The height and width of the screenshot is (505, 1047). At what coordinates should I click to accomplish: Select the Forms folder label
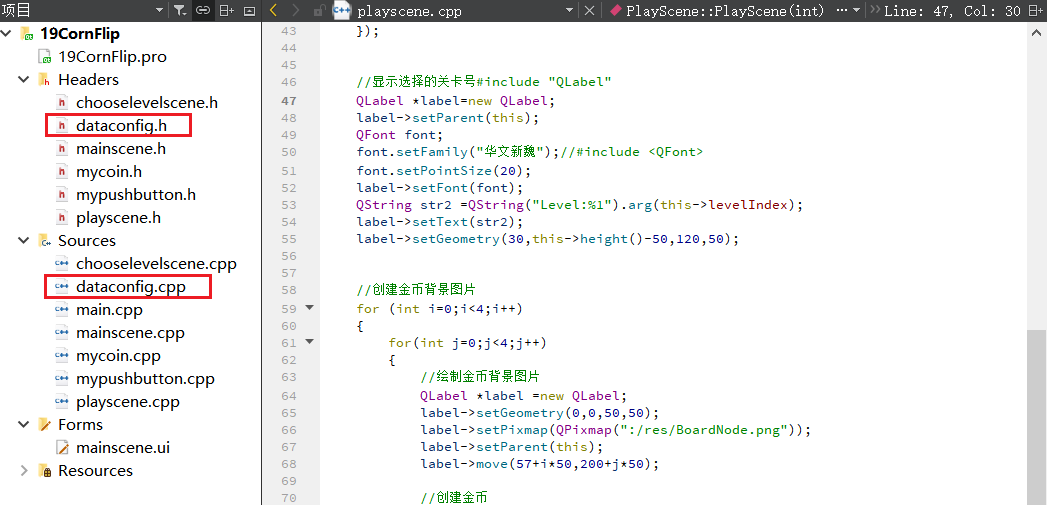coord(81,425)
